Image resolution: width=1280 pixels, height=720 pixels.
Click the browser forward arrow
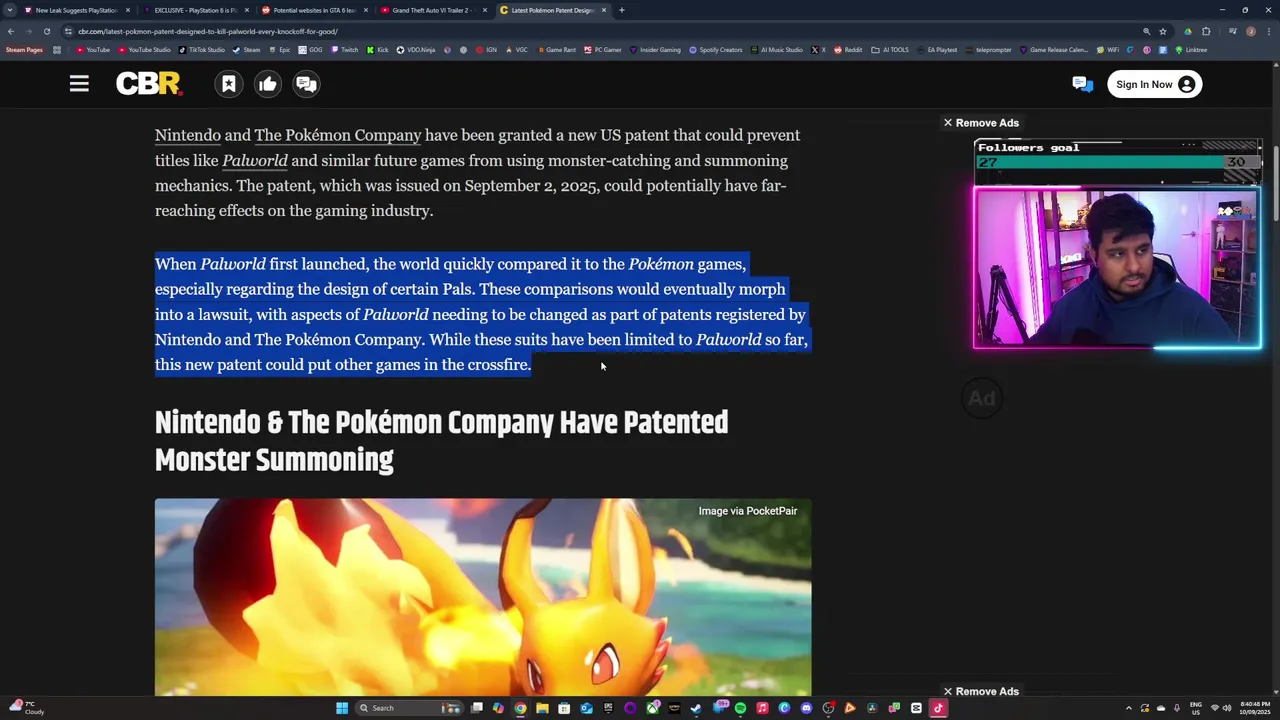tap(29, 31)
